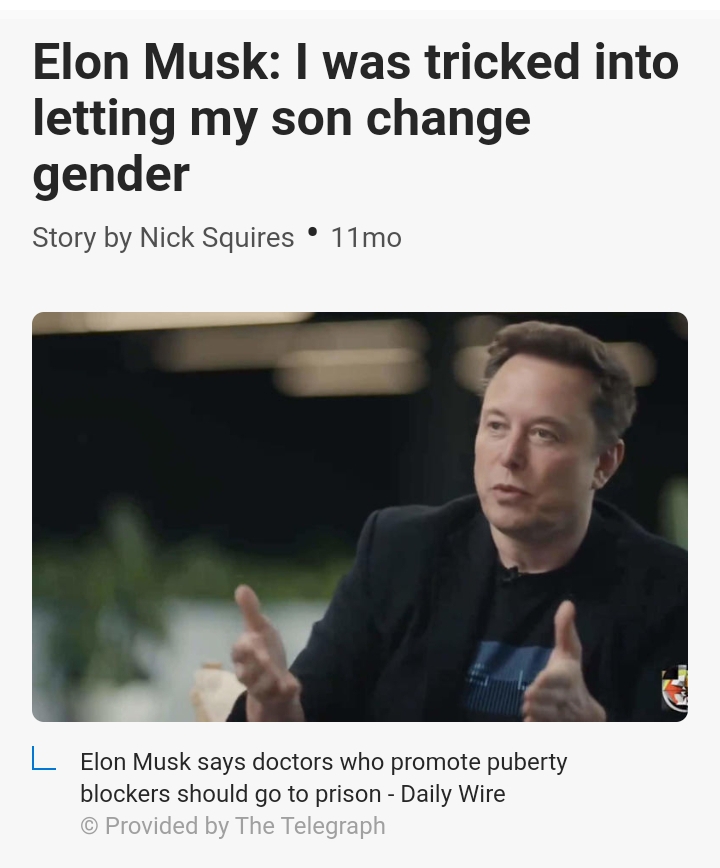Image resolution: width=720 pixels, height=868 pixels.
Task: Click the Provided by The Telegraph credit
Action: (x=232, y=826)
